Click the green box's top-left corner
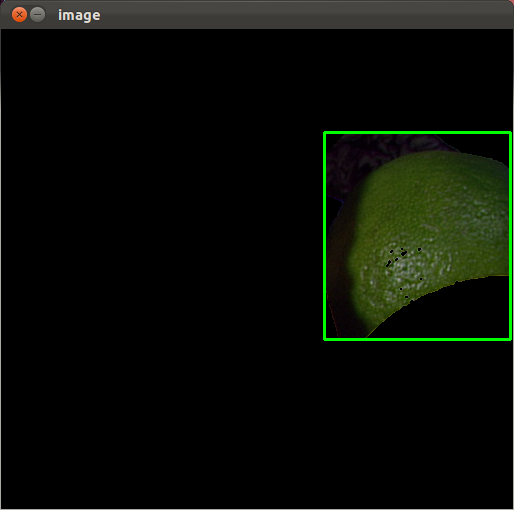This screenshot has height=510, width=514. 325,133
